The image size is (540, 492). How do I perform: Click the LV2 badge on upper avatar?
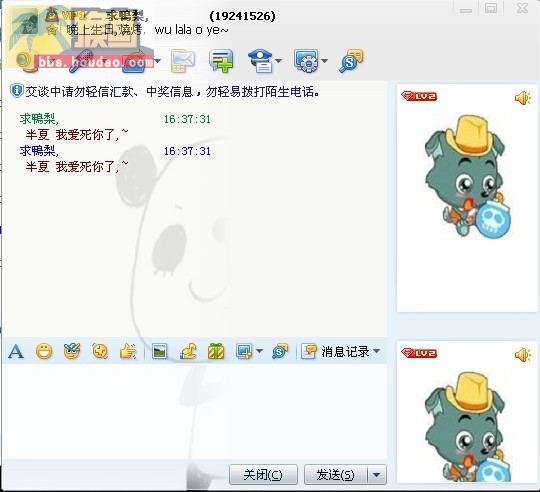[419, 96]
